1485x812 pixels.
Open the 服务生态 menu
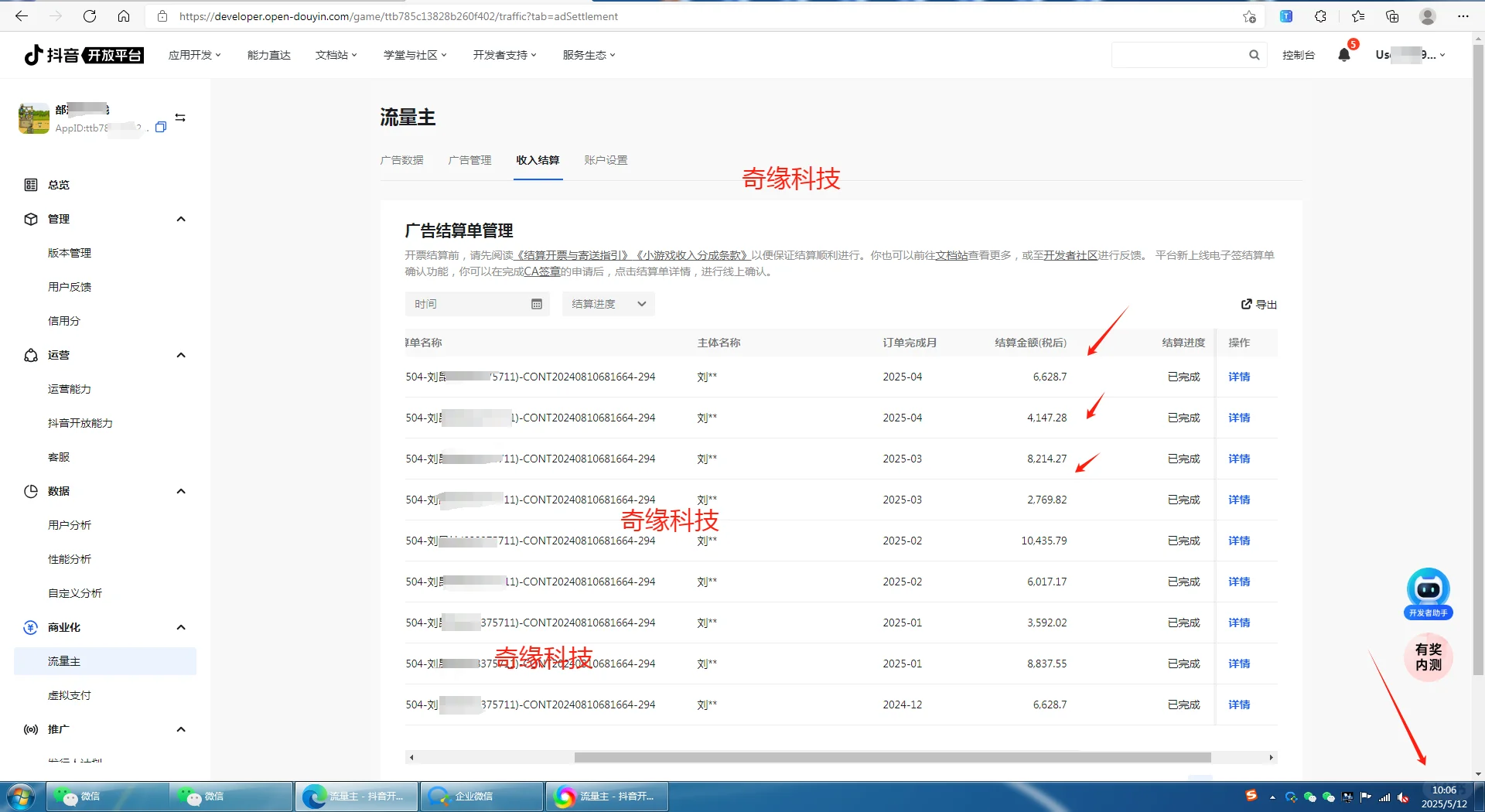[588, 55]
